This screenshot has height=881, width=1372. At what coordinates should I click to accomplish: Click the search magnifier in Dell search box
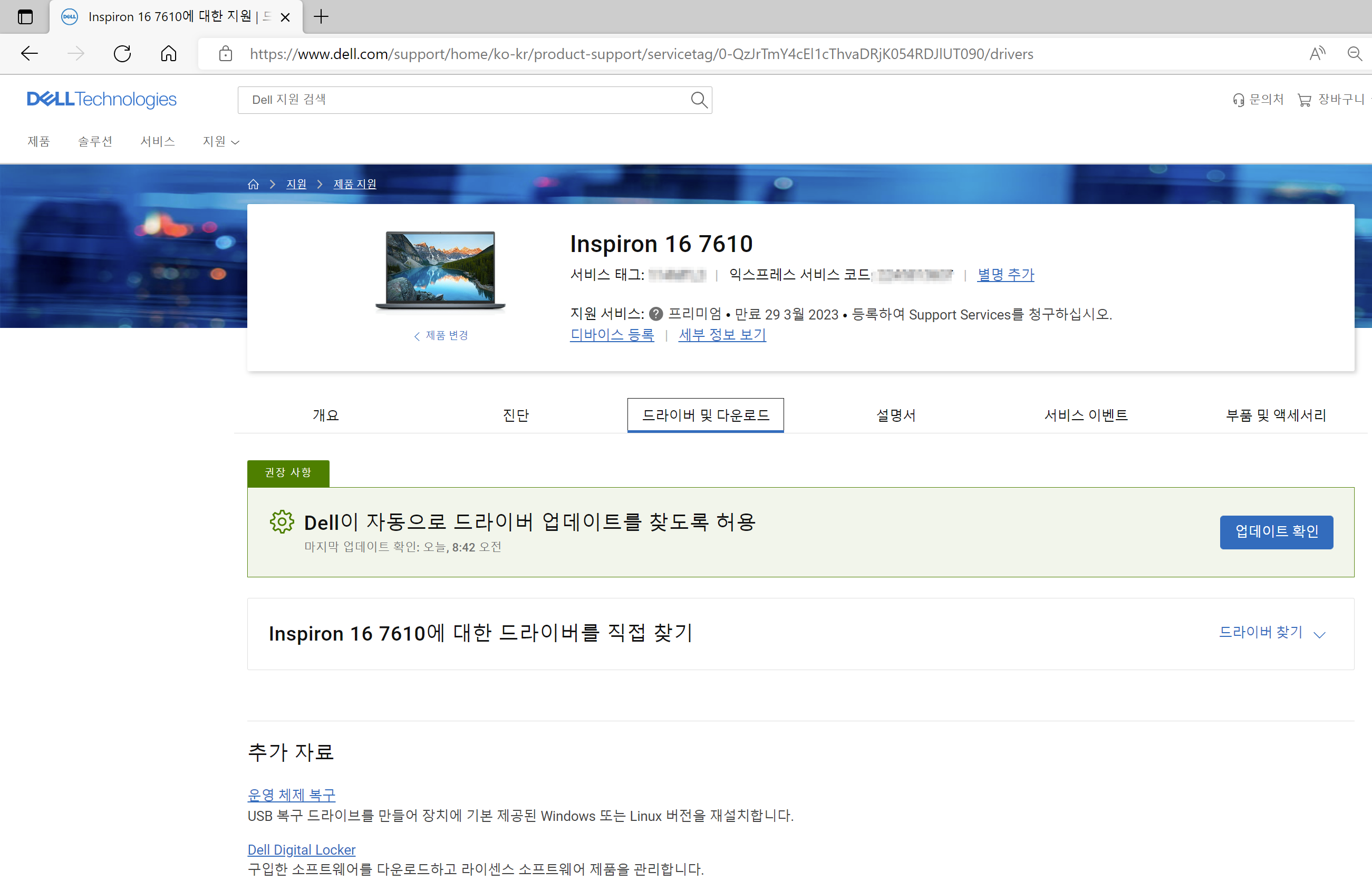point(699,100)
